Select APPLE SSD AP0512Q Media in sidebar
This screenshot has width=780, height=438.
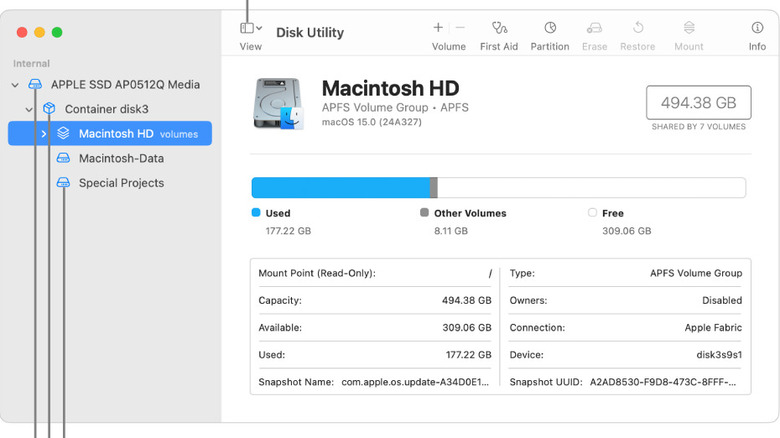pyautogui.click(x=125, y=85)
